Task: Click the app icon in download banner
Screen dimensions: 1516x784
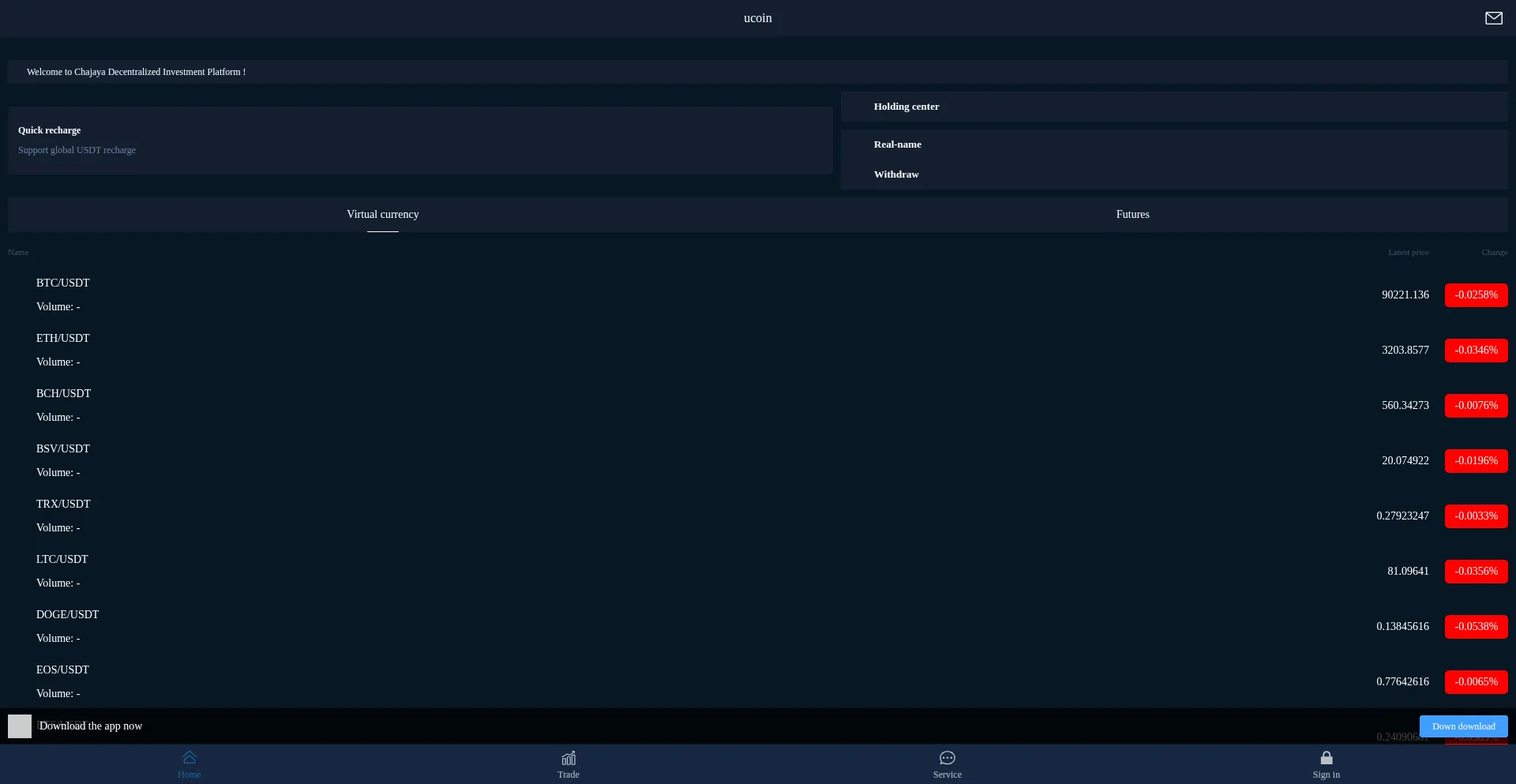Action: [20, 726]
